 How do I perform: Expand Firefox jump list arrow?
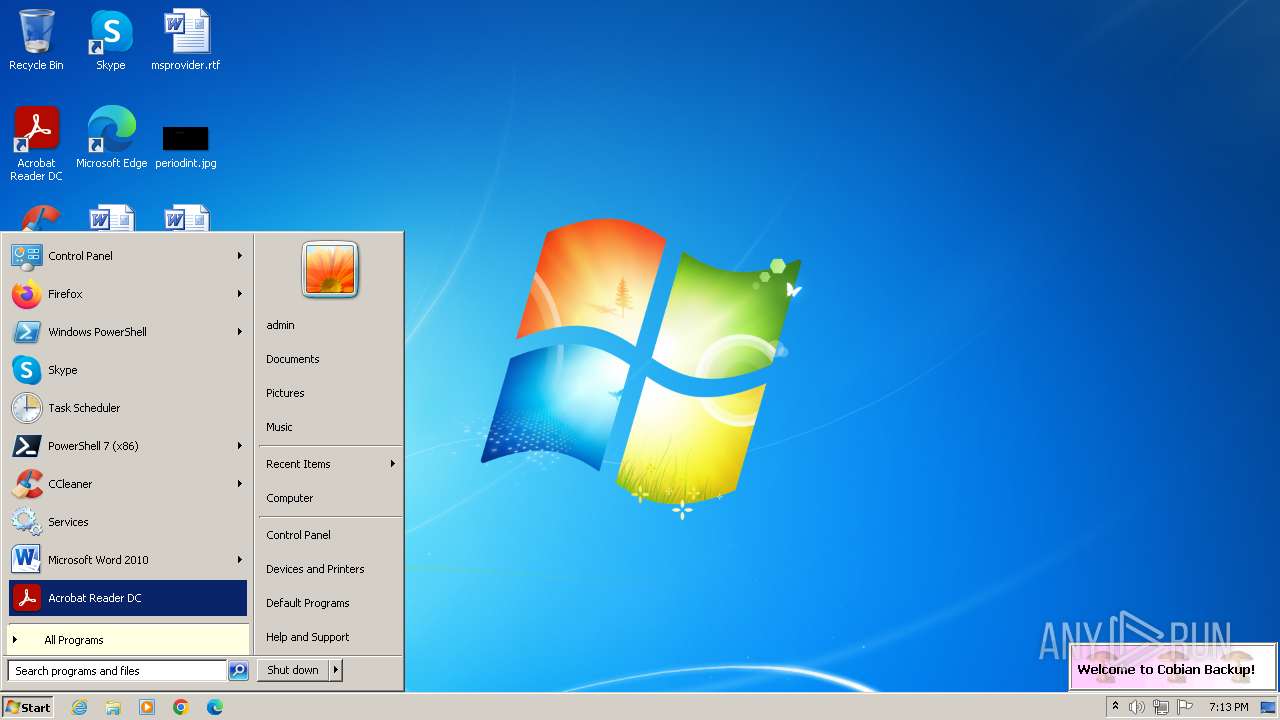pos(239,294)
